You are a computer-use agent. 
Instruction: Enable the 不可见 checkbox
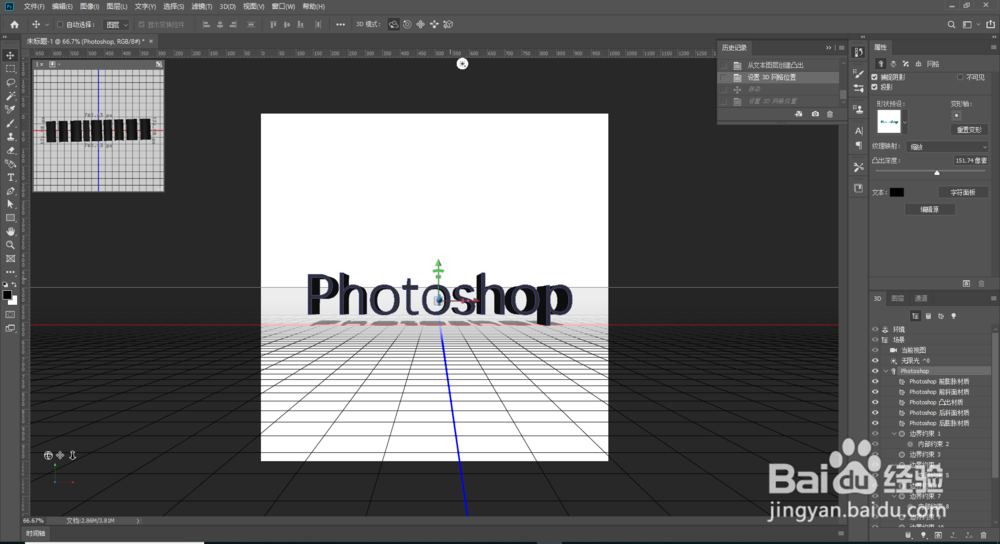pos(960,77)
